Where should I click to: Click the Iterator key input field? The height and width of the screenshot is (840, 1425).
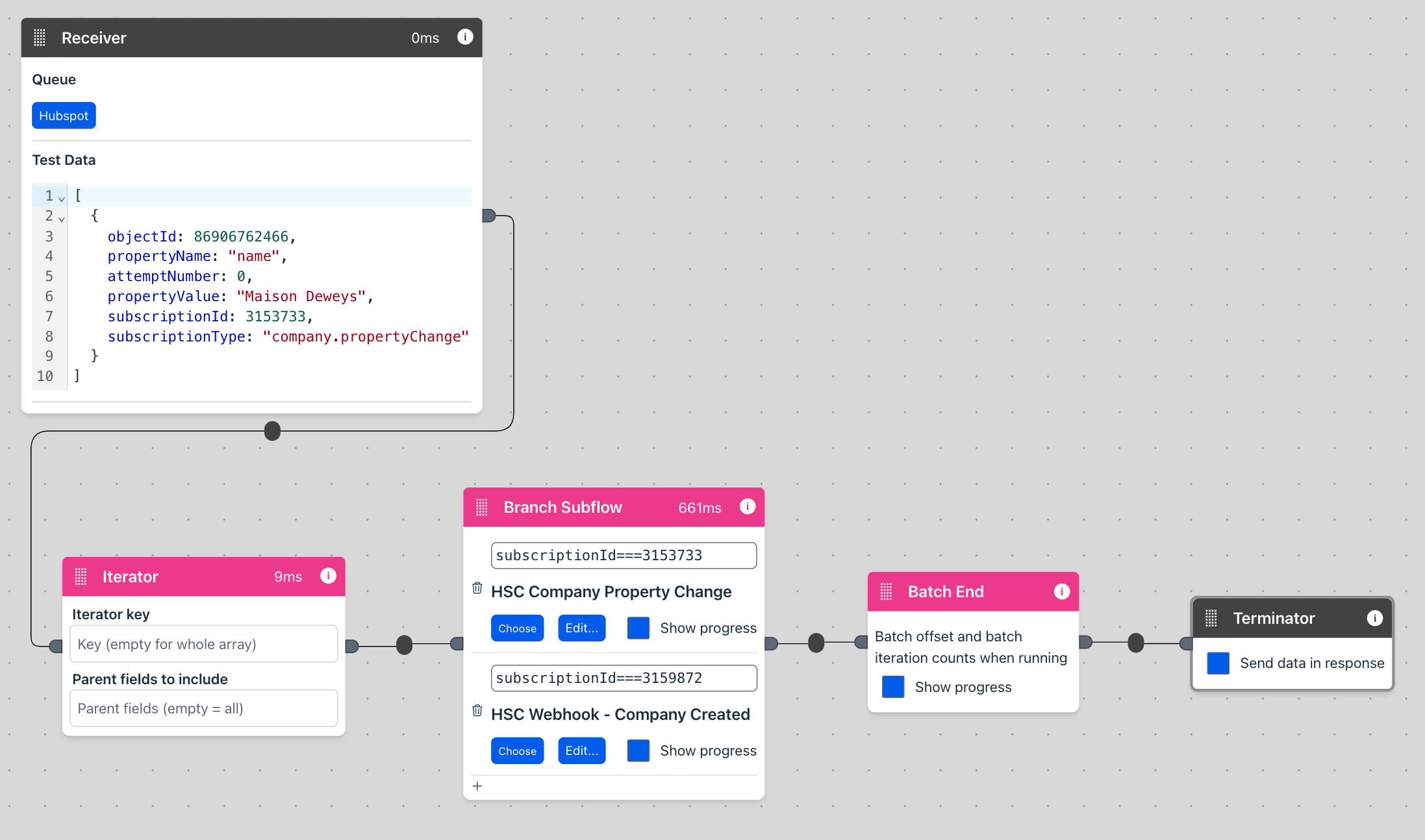pyautogui.click(x=204, y=643)
